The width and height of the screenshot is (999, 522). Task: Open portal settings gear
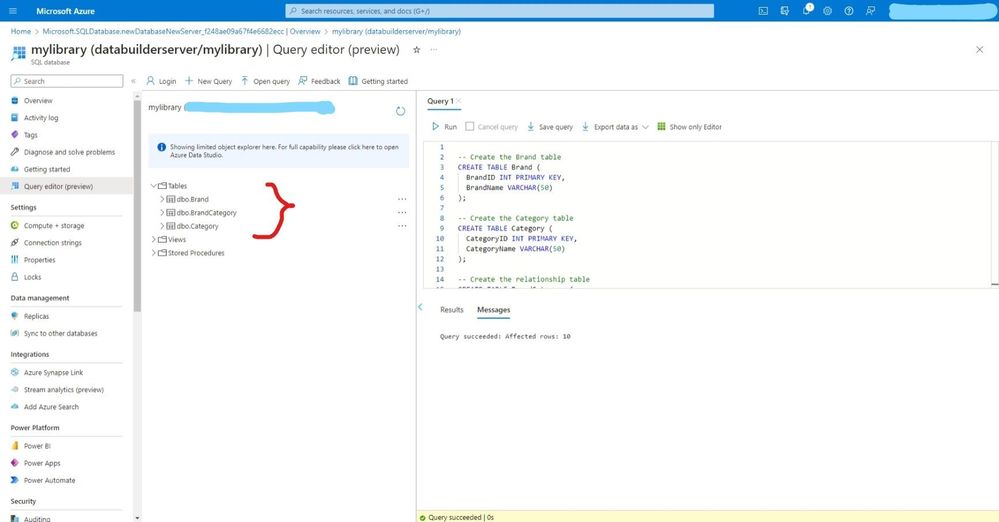[828, 11]
